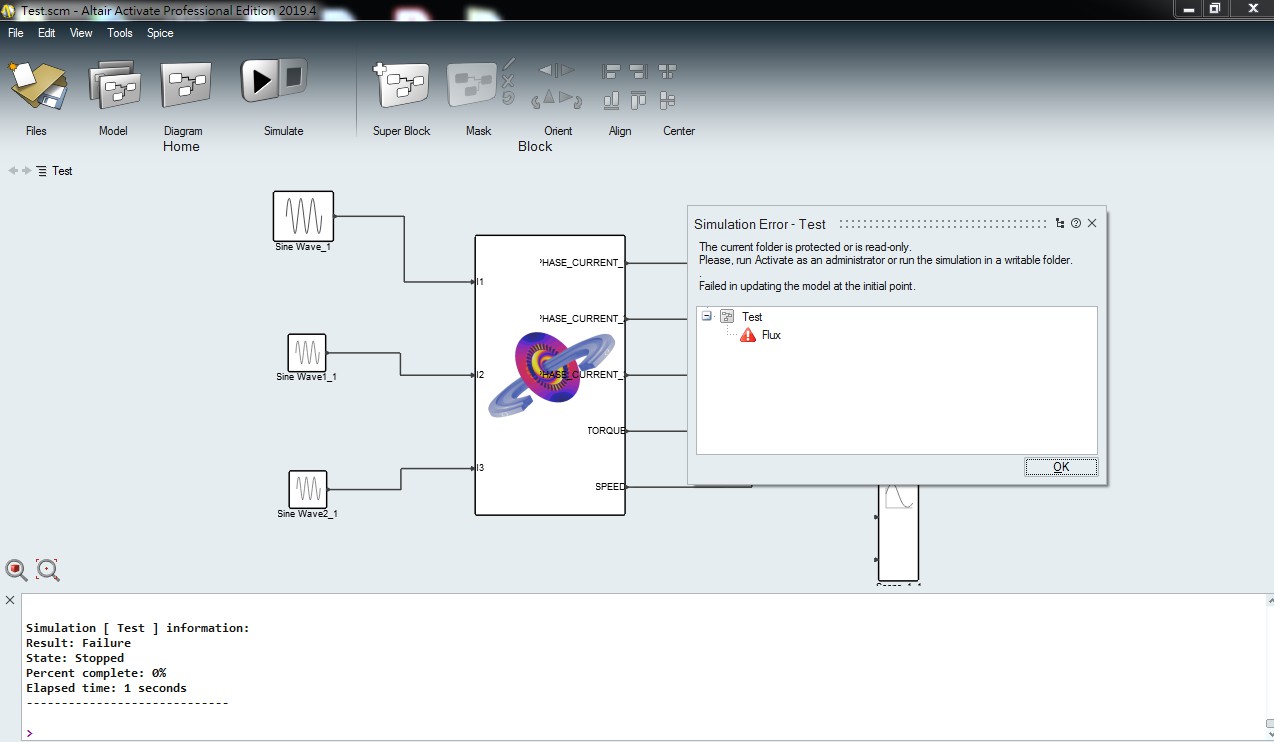Image resolution: width=1274 pixels, height=742 pixels.
Task: Align blocks to top edge
Action: pyautogui.click(x=638, y=100)
